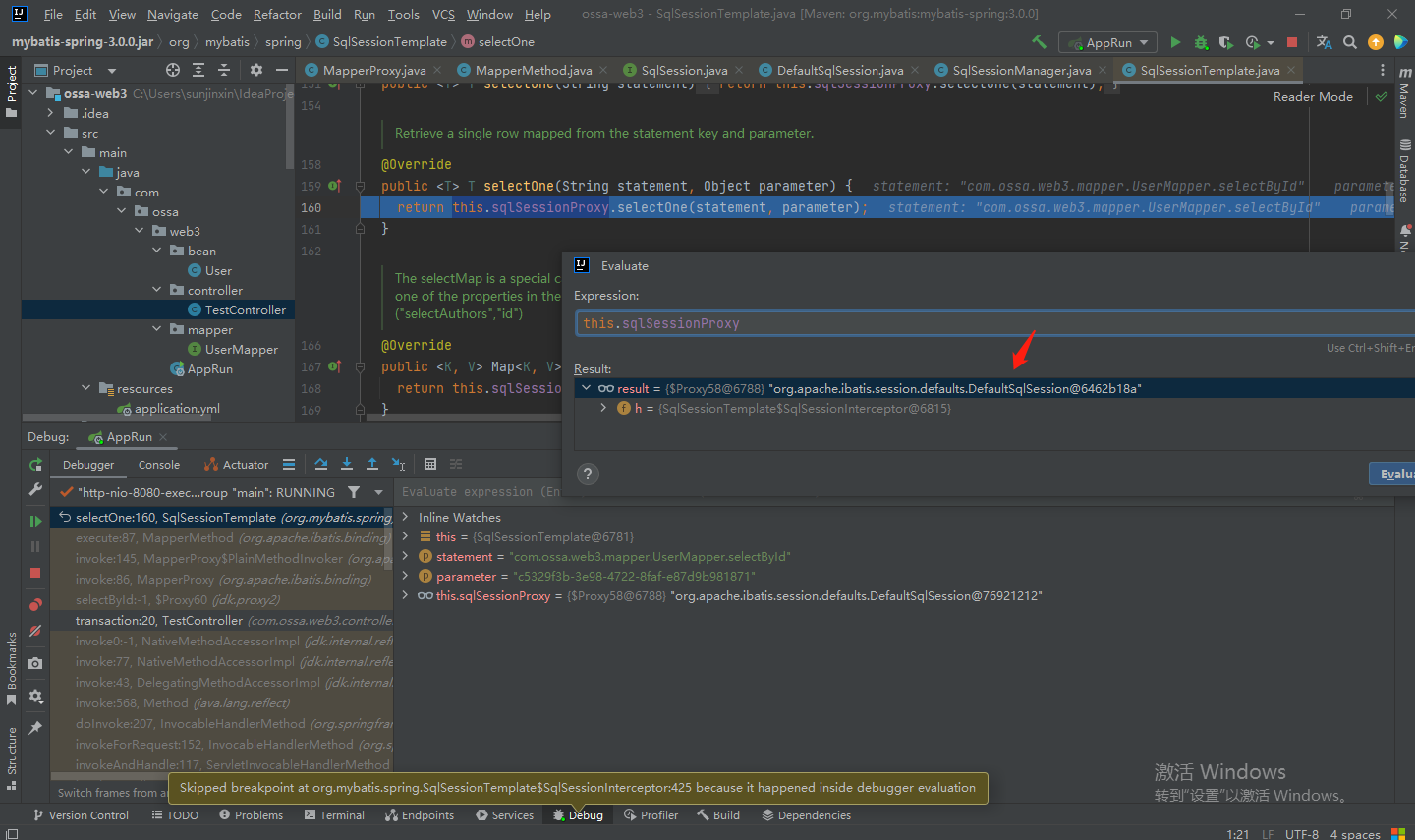Screen dimensions: 1415x840
Task: Hide the Project panel with minus icon
Action: click(x=282, y=70)
